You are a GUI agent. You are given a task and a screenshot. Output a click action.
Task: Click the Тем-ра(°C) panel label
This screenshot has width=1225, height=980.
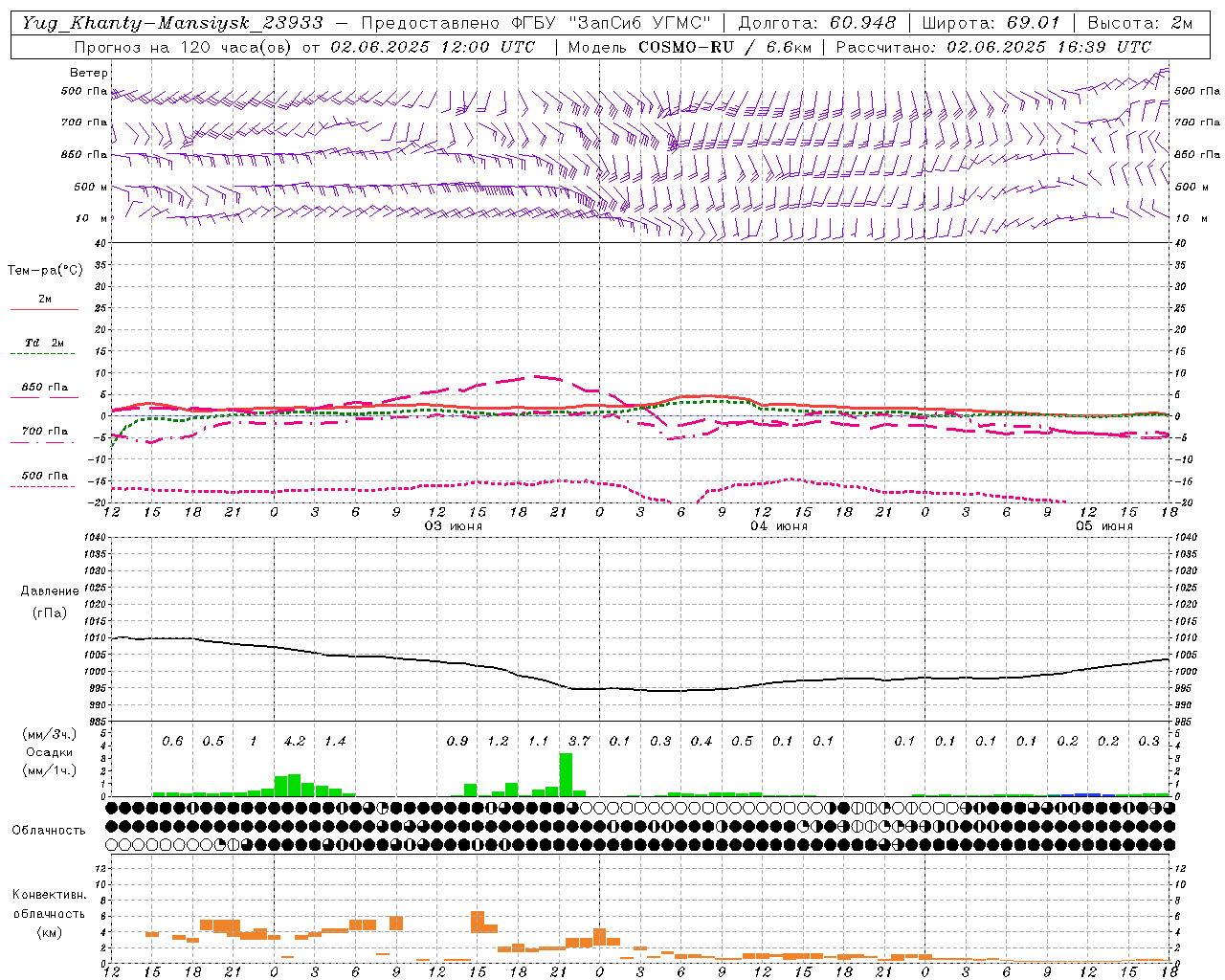coord(45,271)
